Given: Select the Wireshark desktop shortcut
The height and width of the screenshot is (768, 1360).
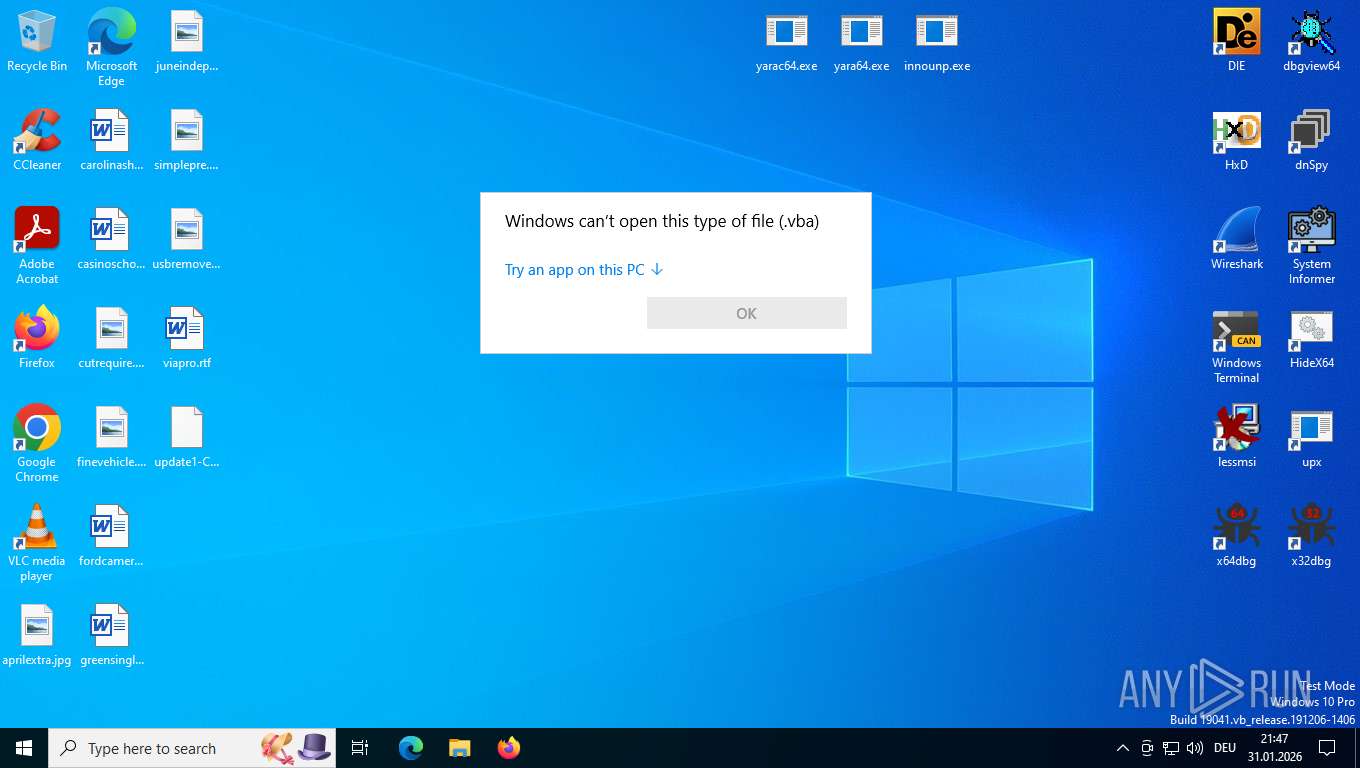Looking at the screenshot, I should point(1237,239).
